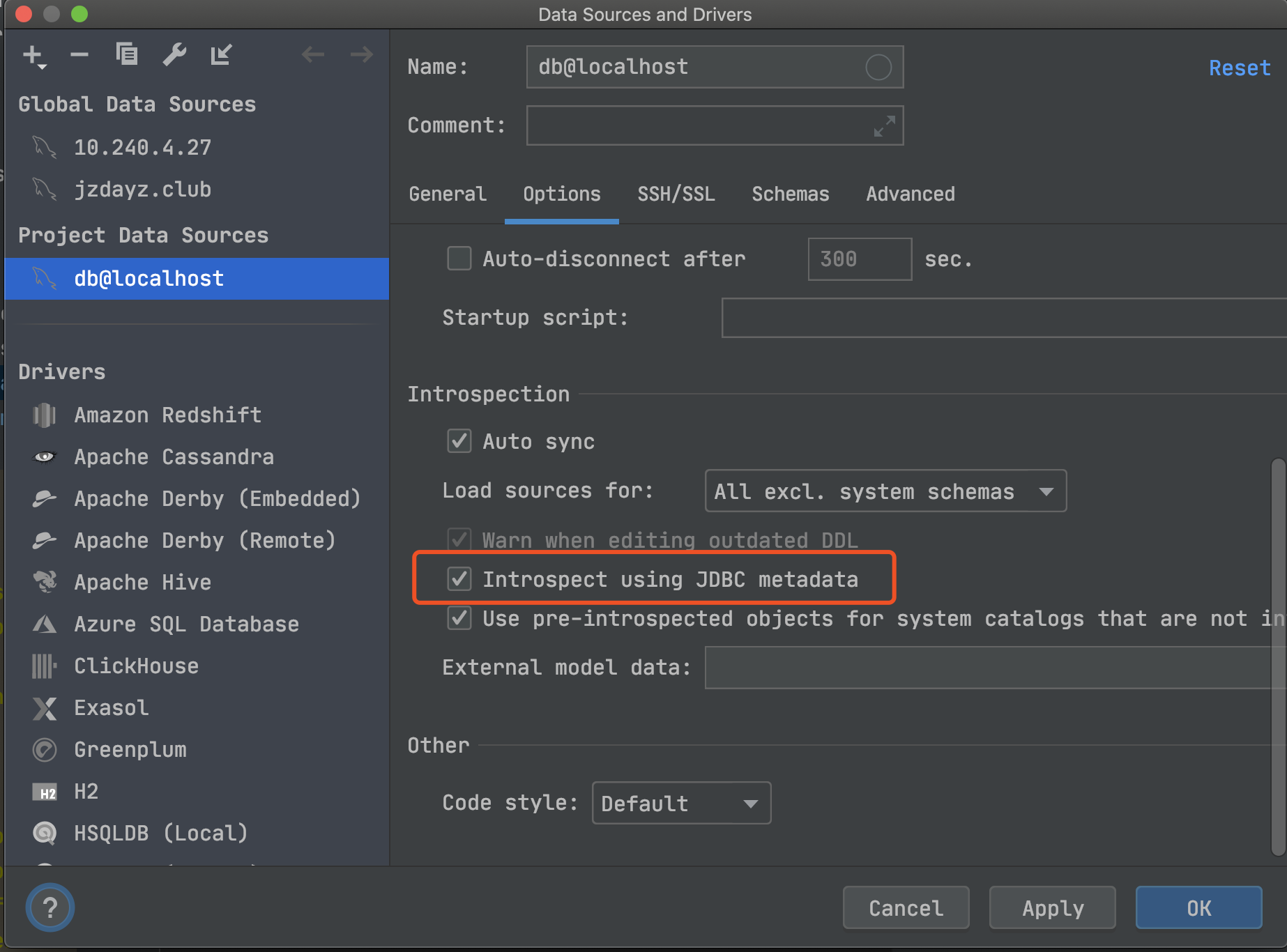The image size is (1287, 952).
Task: Select db@localhost project data source
Action: 197,278
